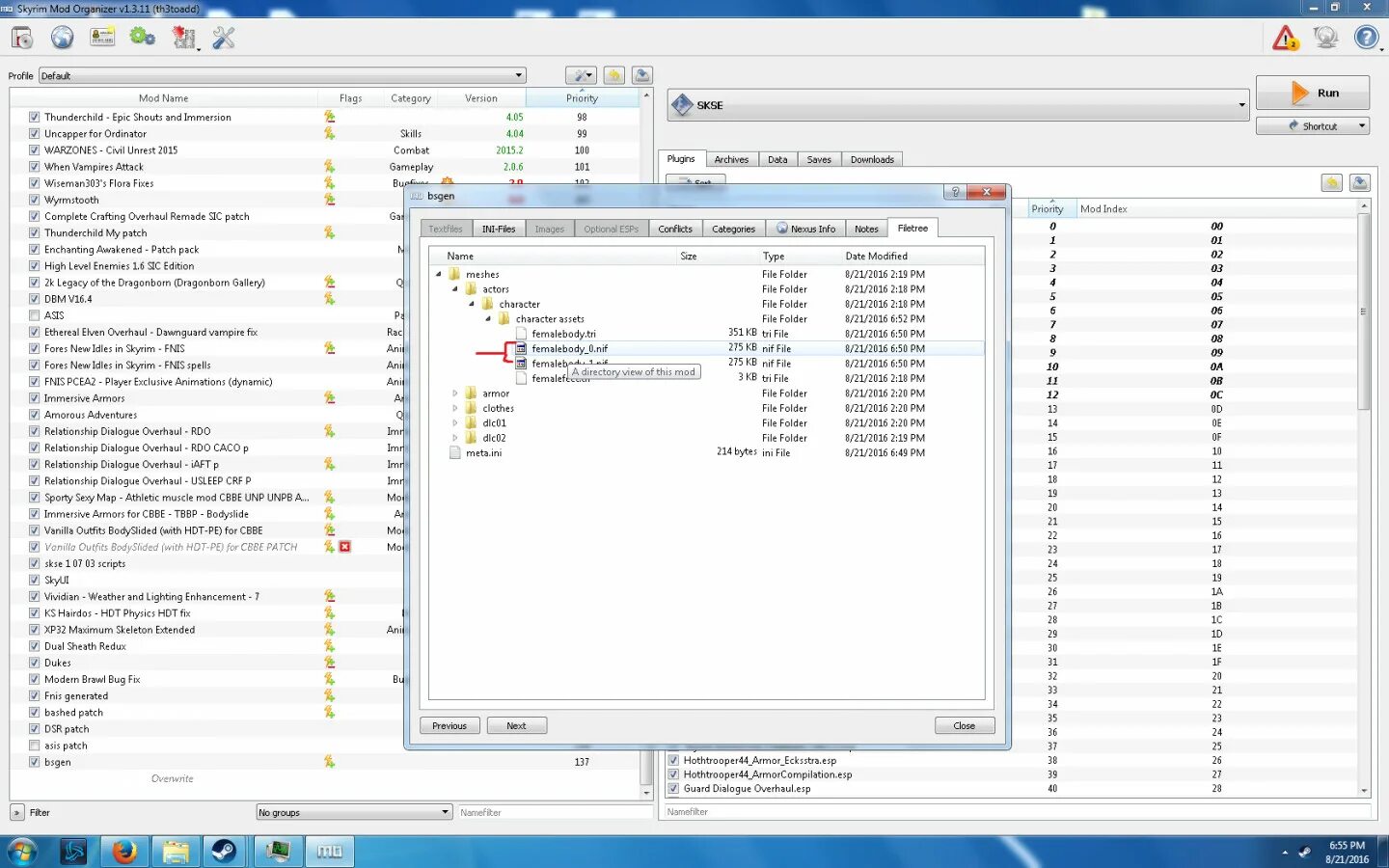Click Previous in bsgen dialog
Screen dimensions: 1389x868
[449, 726]
